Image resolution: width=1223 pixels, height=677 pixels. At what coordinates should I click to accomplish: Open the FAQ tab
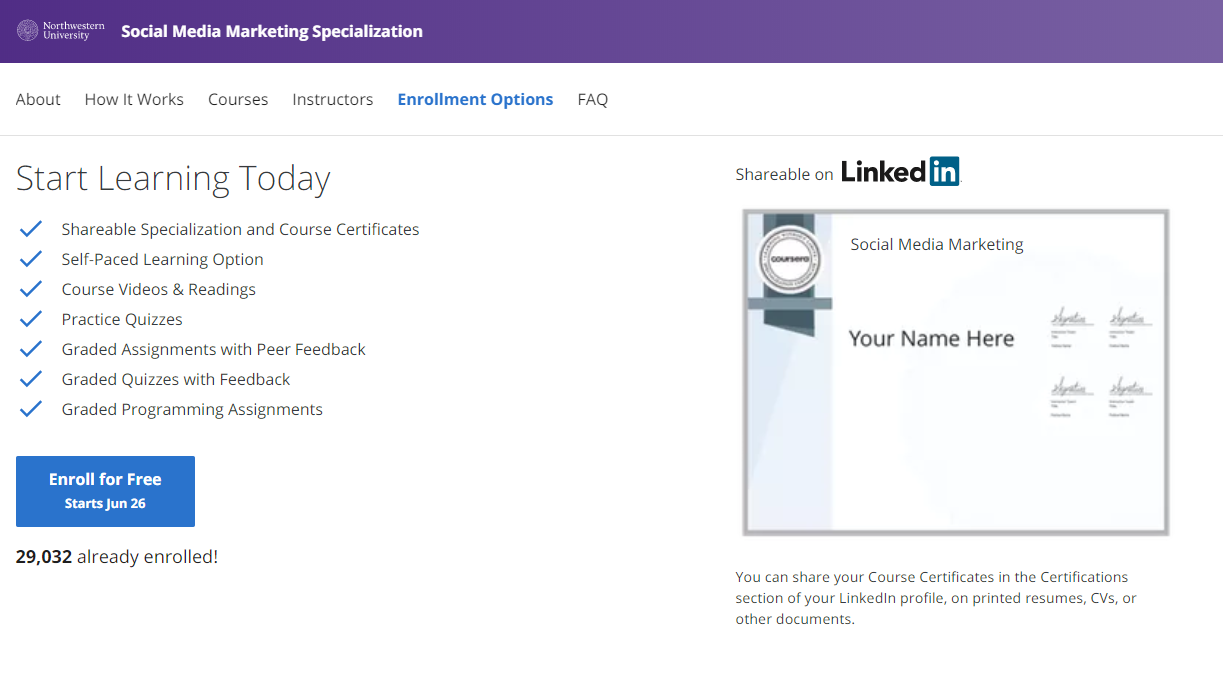point(593,99)
